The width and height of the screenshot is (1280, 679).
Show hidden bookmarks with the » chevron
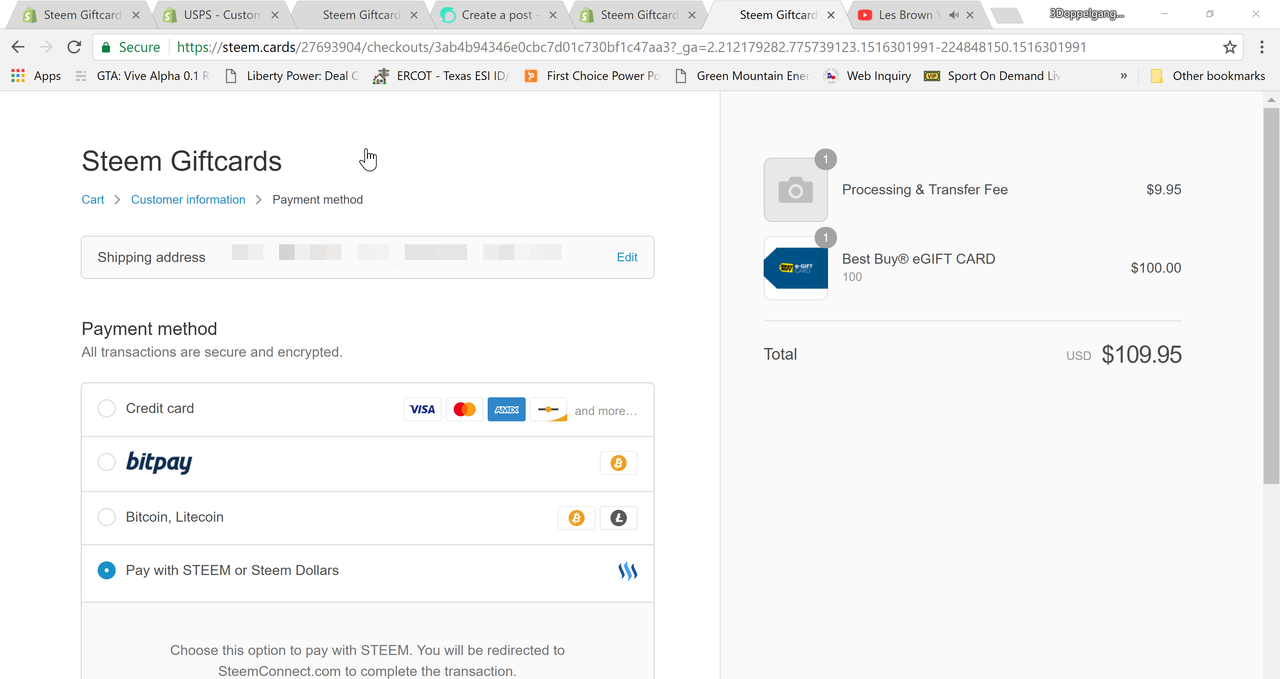[x=1124, y=76]
